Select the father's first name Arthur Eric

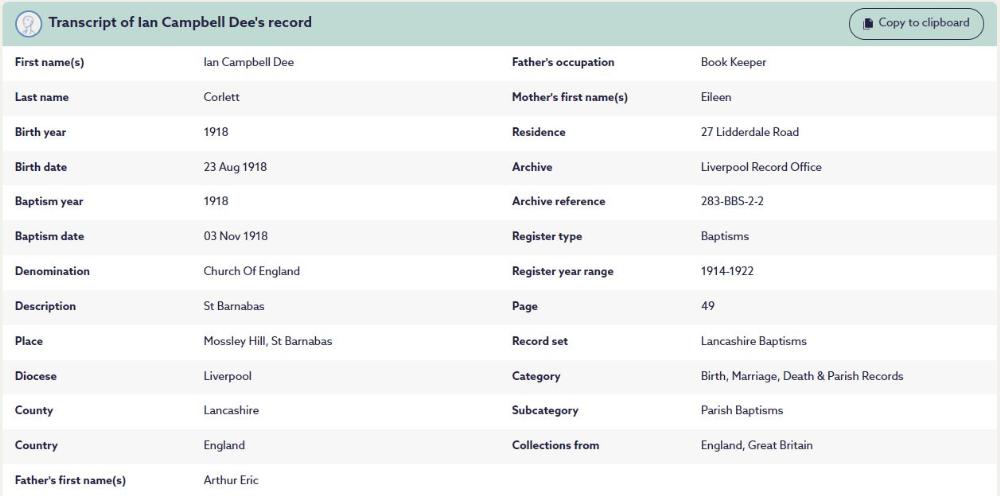coord(230,480)
